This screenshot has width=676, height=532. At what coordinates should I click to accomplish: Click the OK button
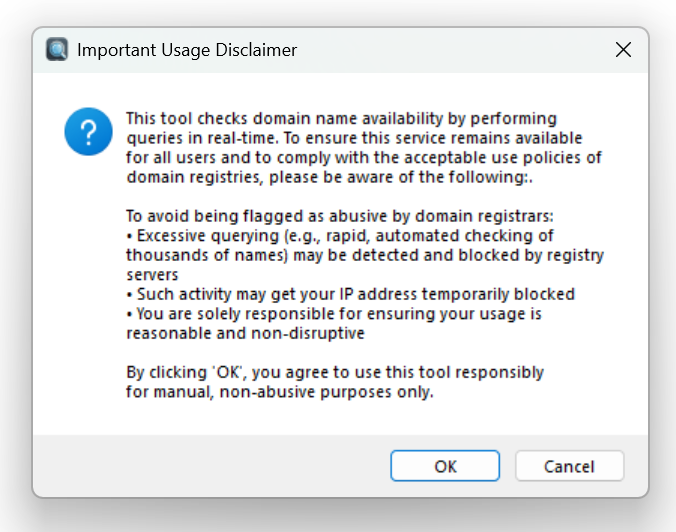coord(445,466)
